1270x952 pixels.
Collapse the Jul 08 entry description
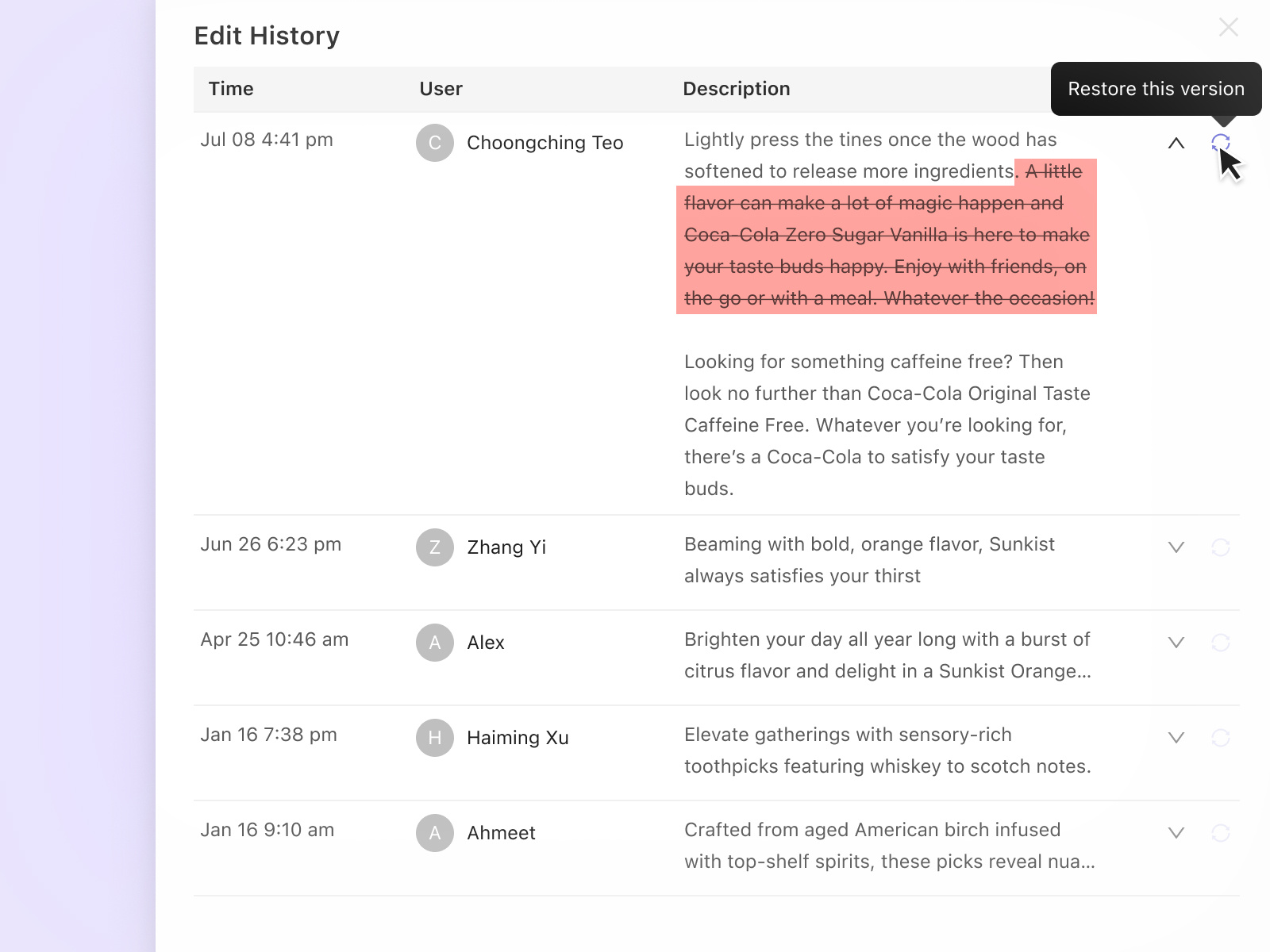[x=1176, y=144]
